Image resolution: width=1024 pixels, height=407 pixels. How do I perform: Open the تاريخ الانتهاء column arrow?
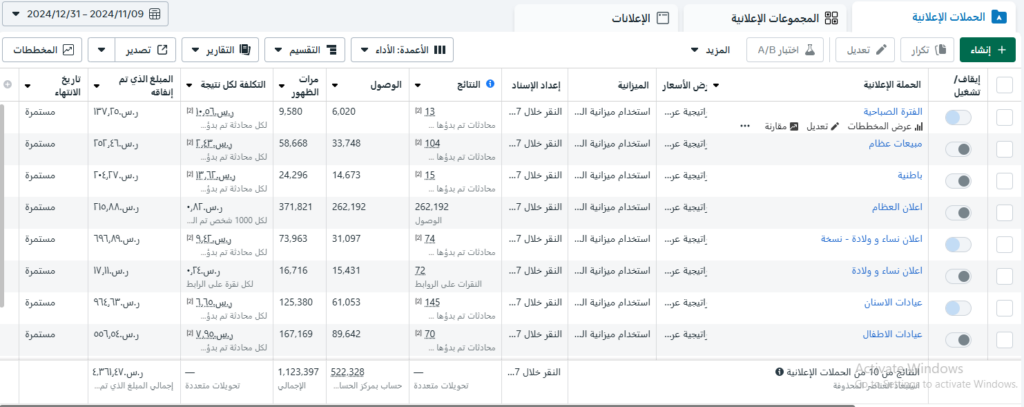[29, 85]
